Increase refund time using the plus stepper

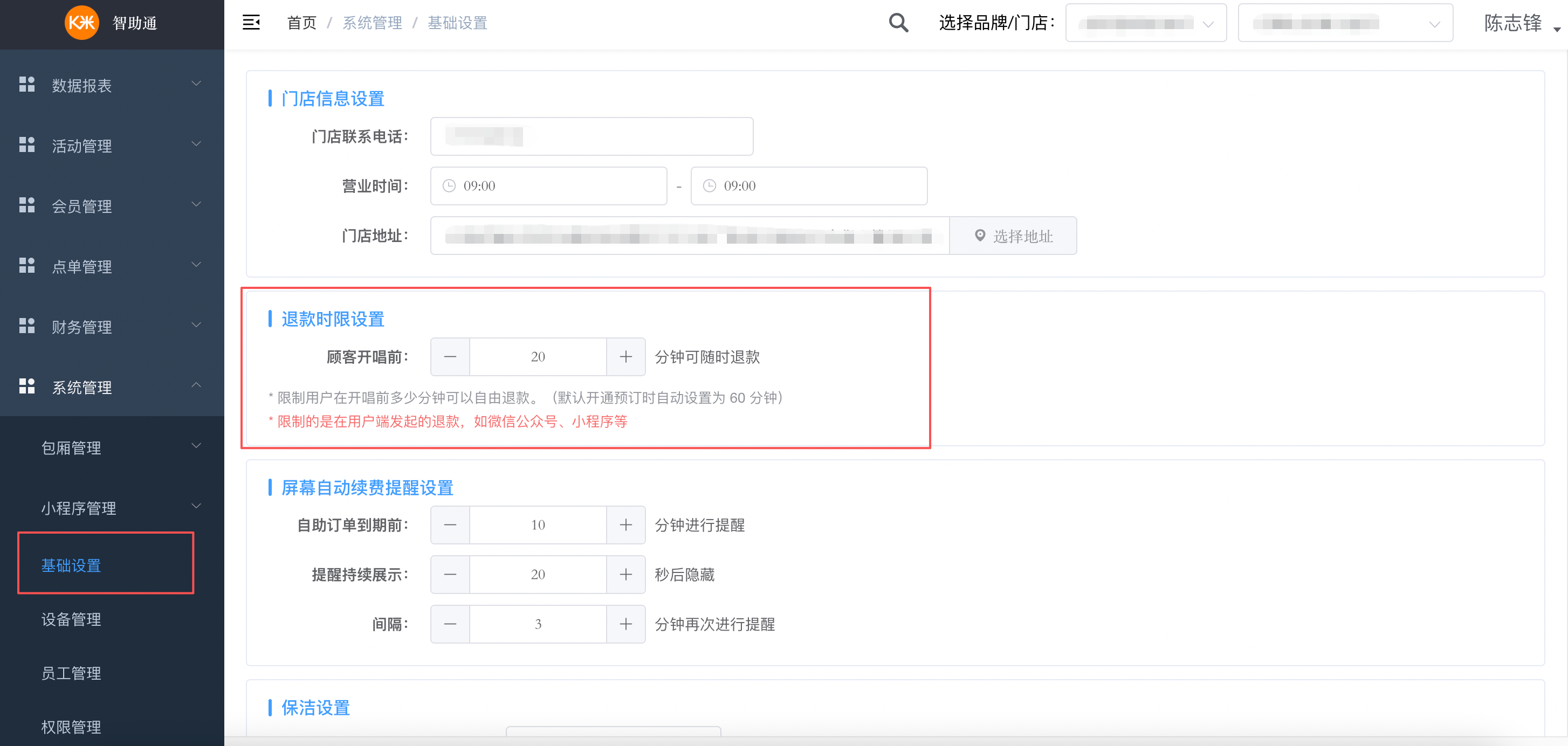coord(625,357)
